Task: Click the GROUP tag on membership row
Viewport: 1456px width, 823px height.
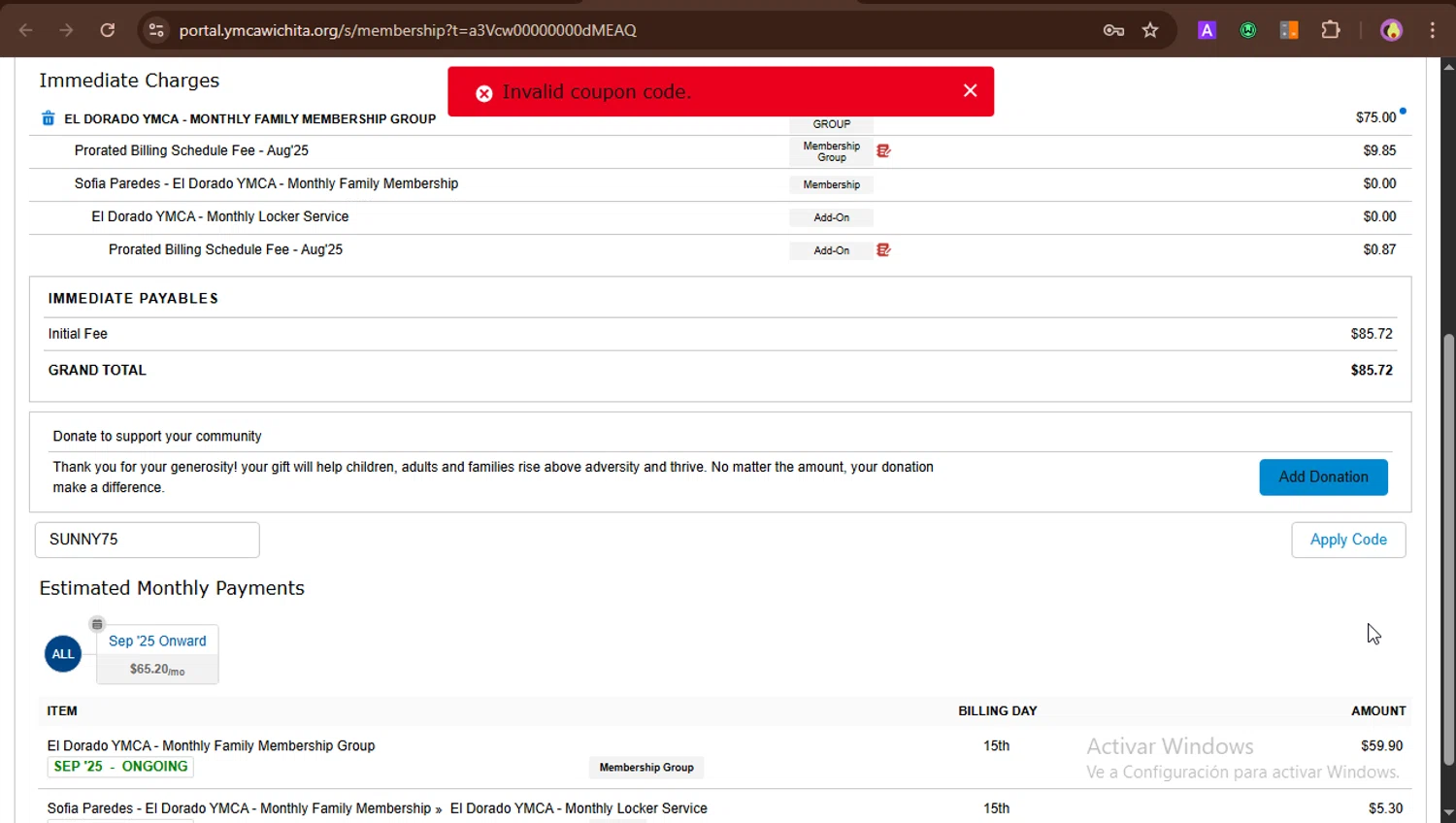Action: click(831, 124)
